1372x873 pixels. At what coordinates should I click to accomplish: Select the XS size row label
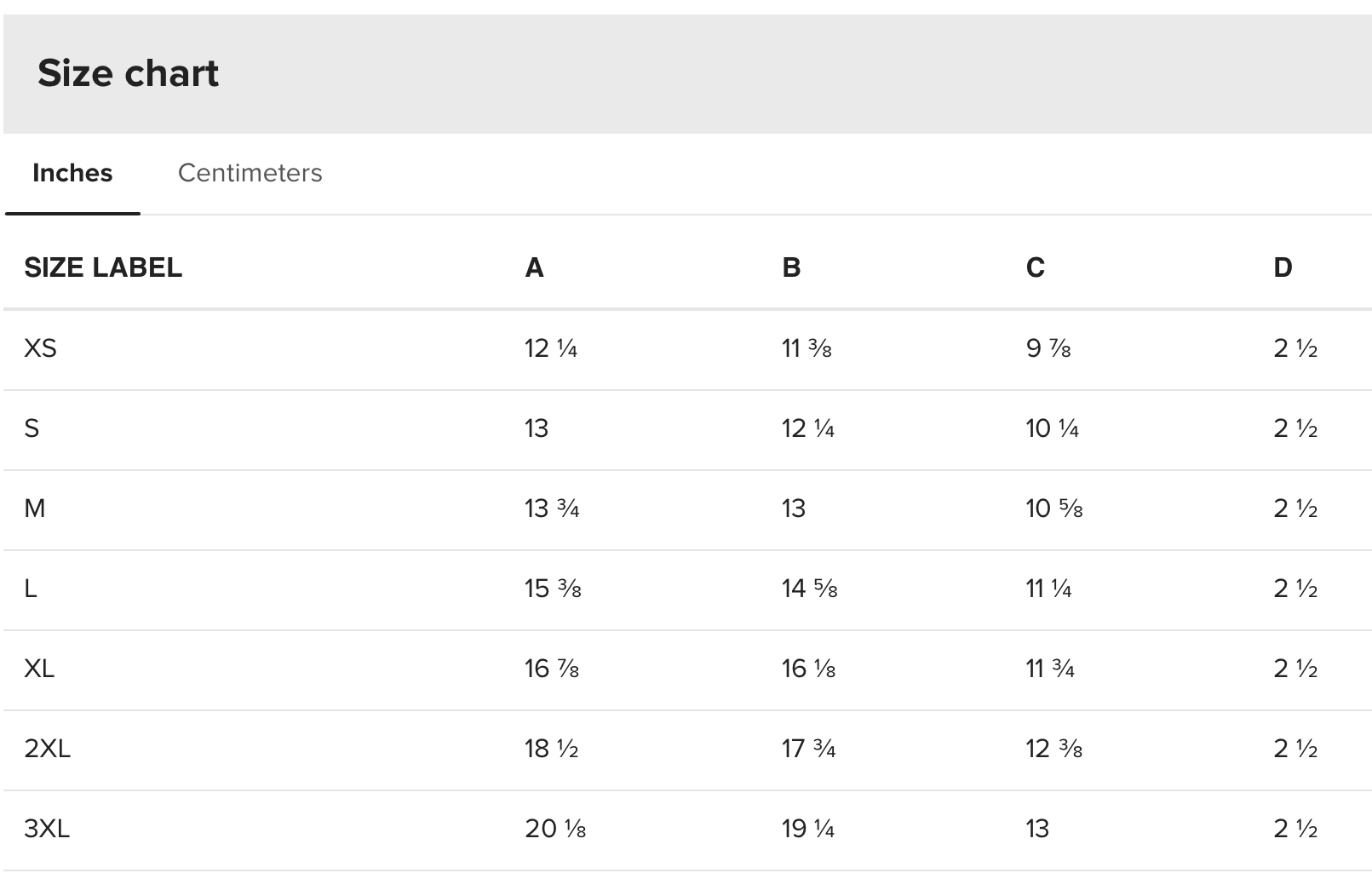point(40,348)
